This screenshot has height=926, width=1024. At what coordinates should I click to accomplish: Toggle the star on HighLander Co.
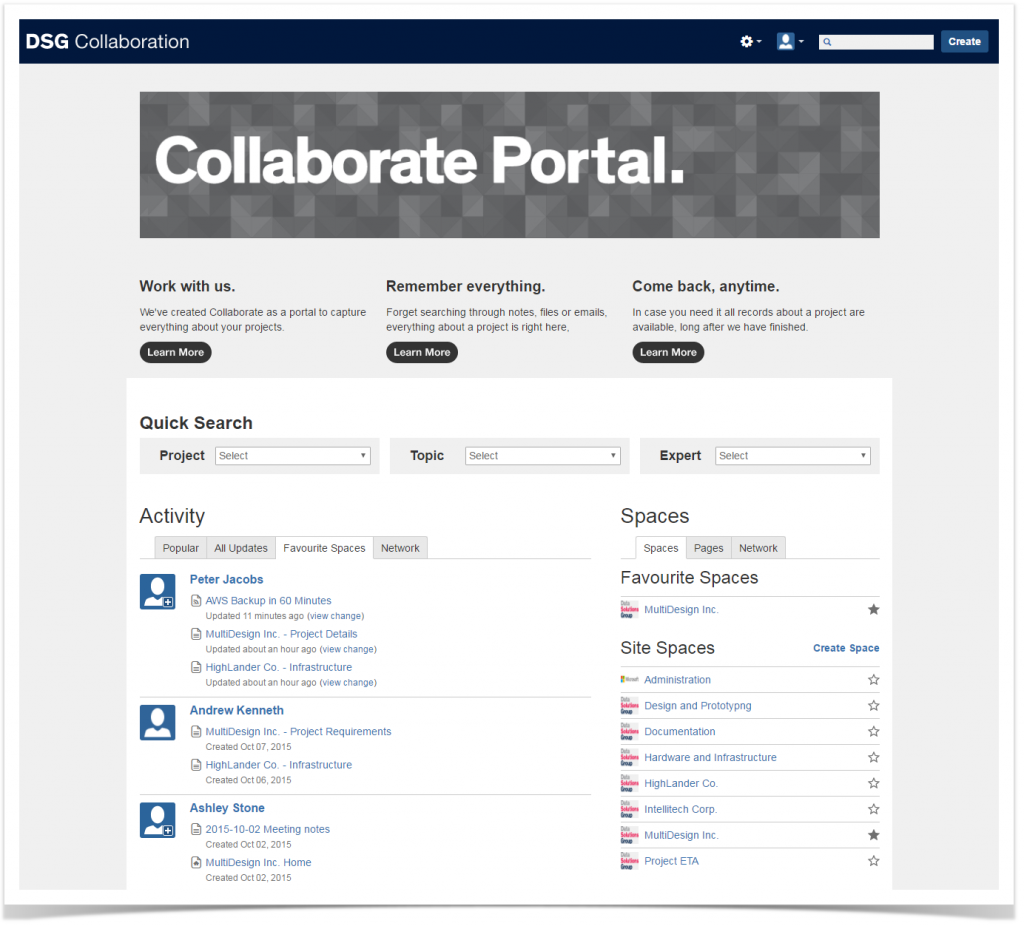pos(873,783)
